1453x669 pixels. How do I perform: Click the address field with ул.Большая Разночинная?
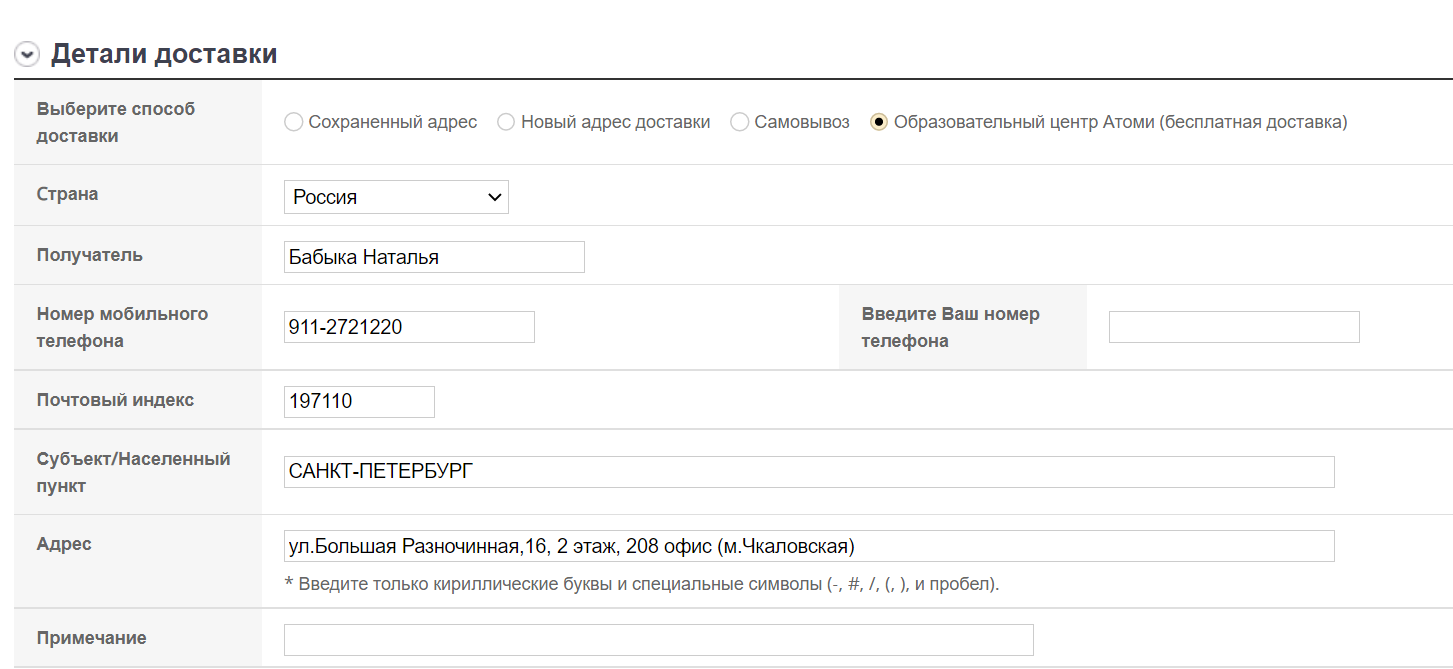(x=808, y=546)
